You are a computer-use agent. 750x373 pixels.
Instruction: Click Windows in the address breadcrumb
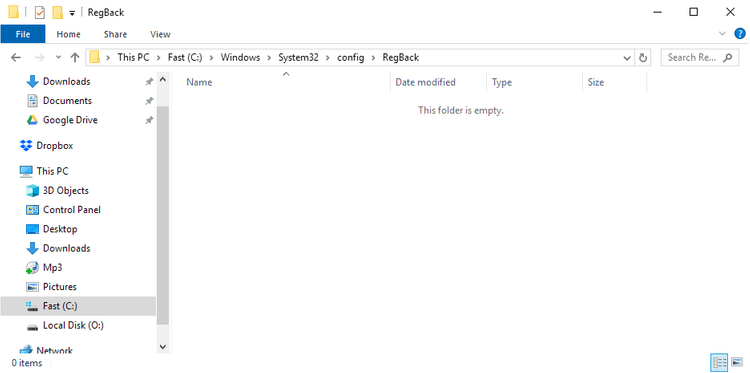[x=240, y=57]
